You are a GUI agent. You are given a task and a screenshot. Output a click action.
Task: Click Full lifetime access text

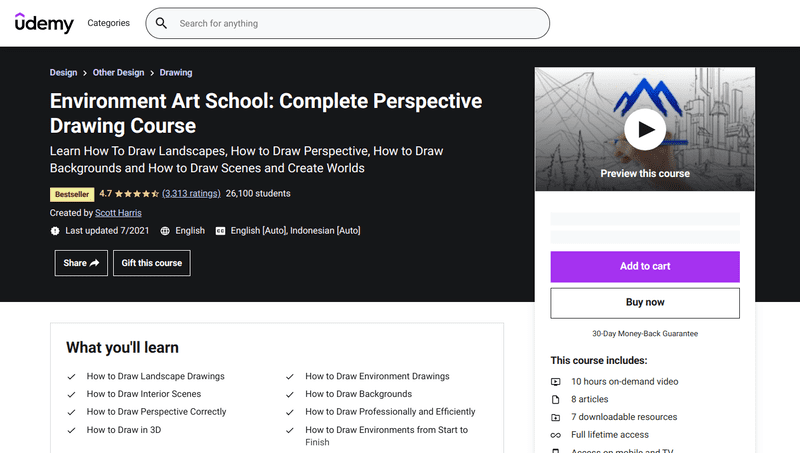coord(610,435)
